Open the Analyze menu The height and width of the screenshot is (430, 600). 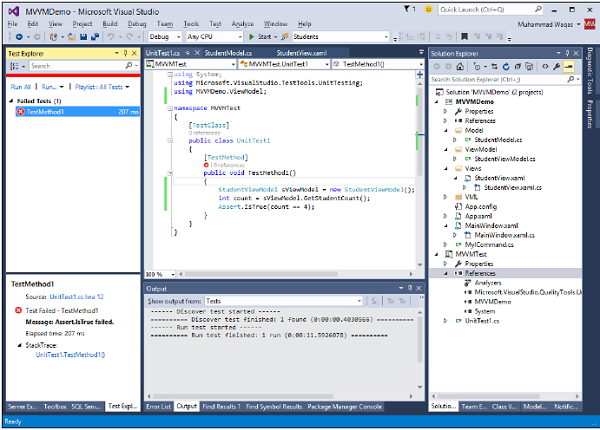tap(241, 21)
